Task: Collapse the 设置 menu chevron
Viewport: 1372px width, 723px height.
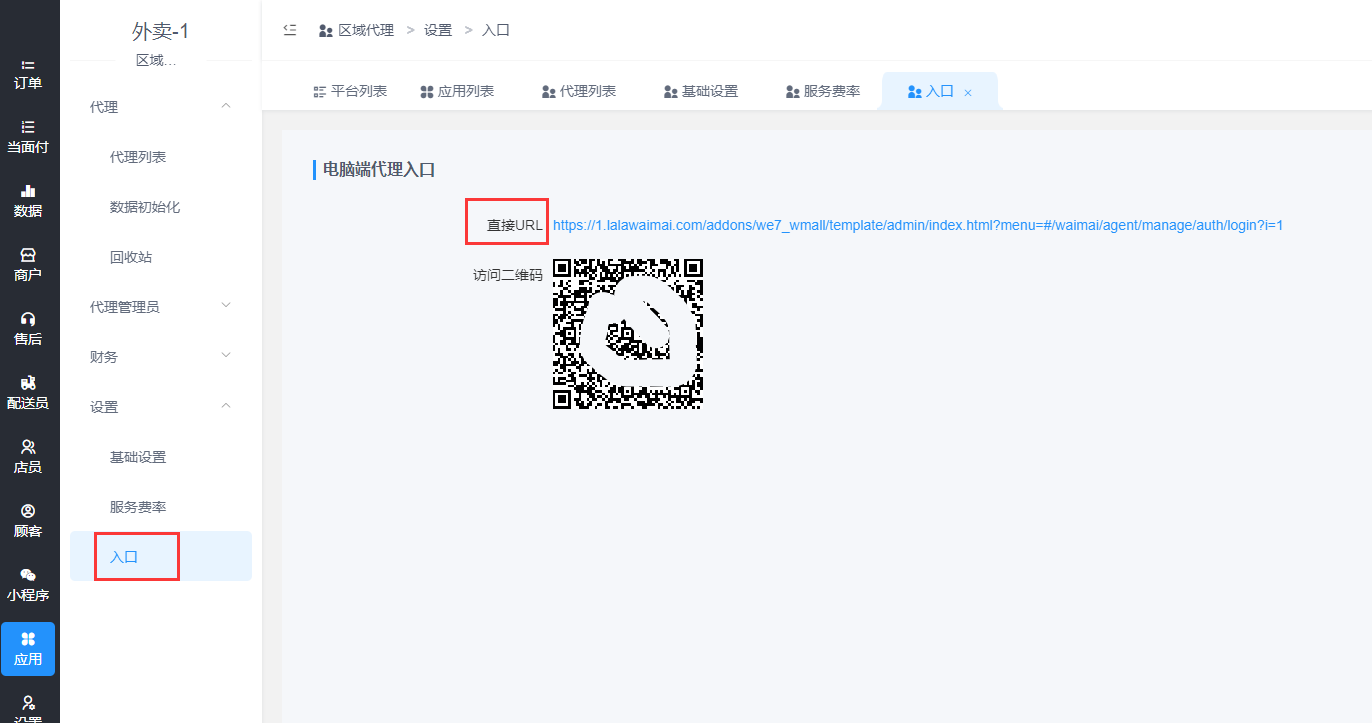Action: pyautogui.click(x=226, y=405)
